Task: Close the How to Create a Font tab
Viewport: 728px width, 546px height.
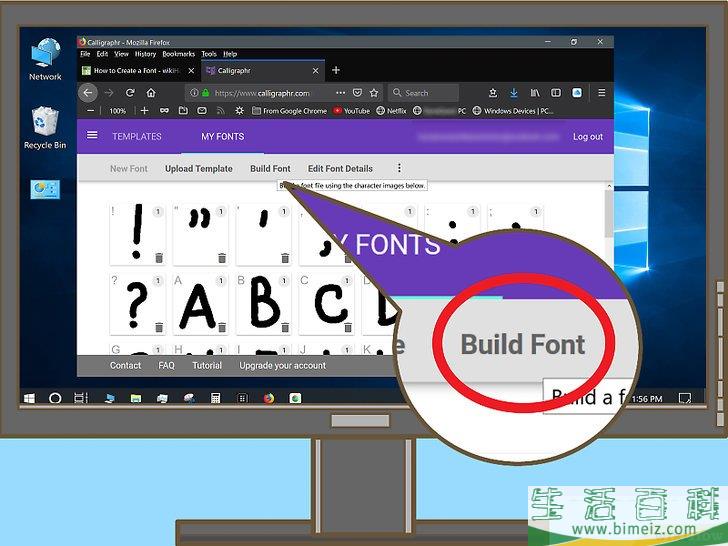Action: pyautogui.click(x=191, y=71)
